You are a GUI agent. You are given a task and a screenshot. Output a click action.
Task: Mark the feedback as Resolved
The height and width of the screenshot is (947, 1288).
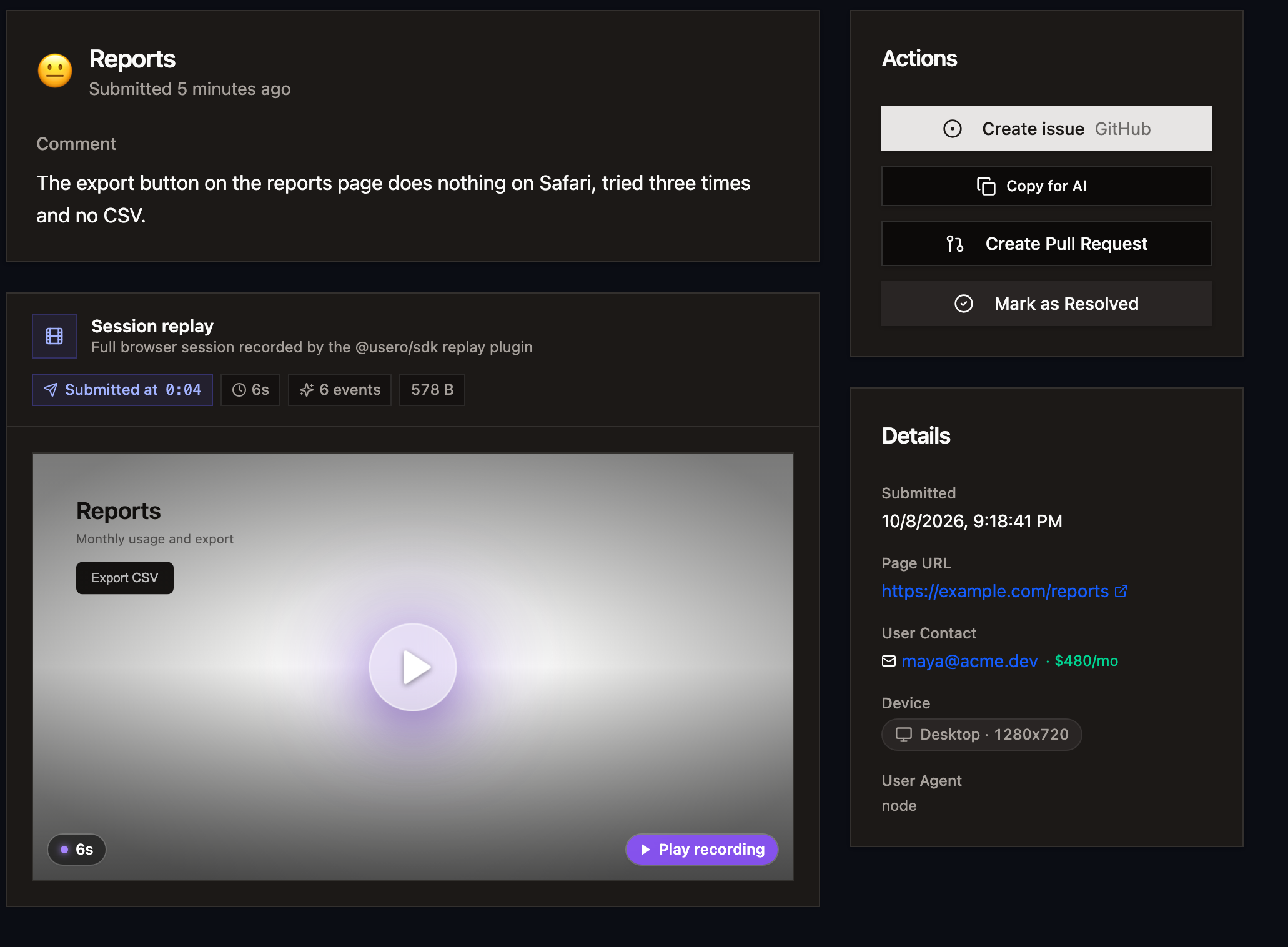(x=1046, y=304)
